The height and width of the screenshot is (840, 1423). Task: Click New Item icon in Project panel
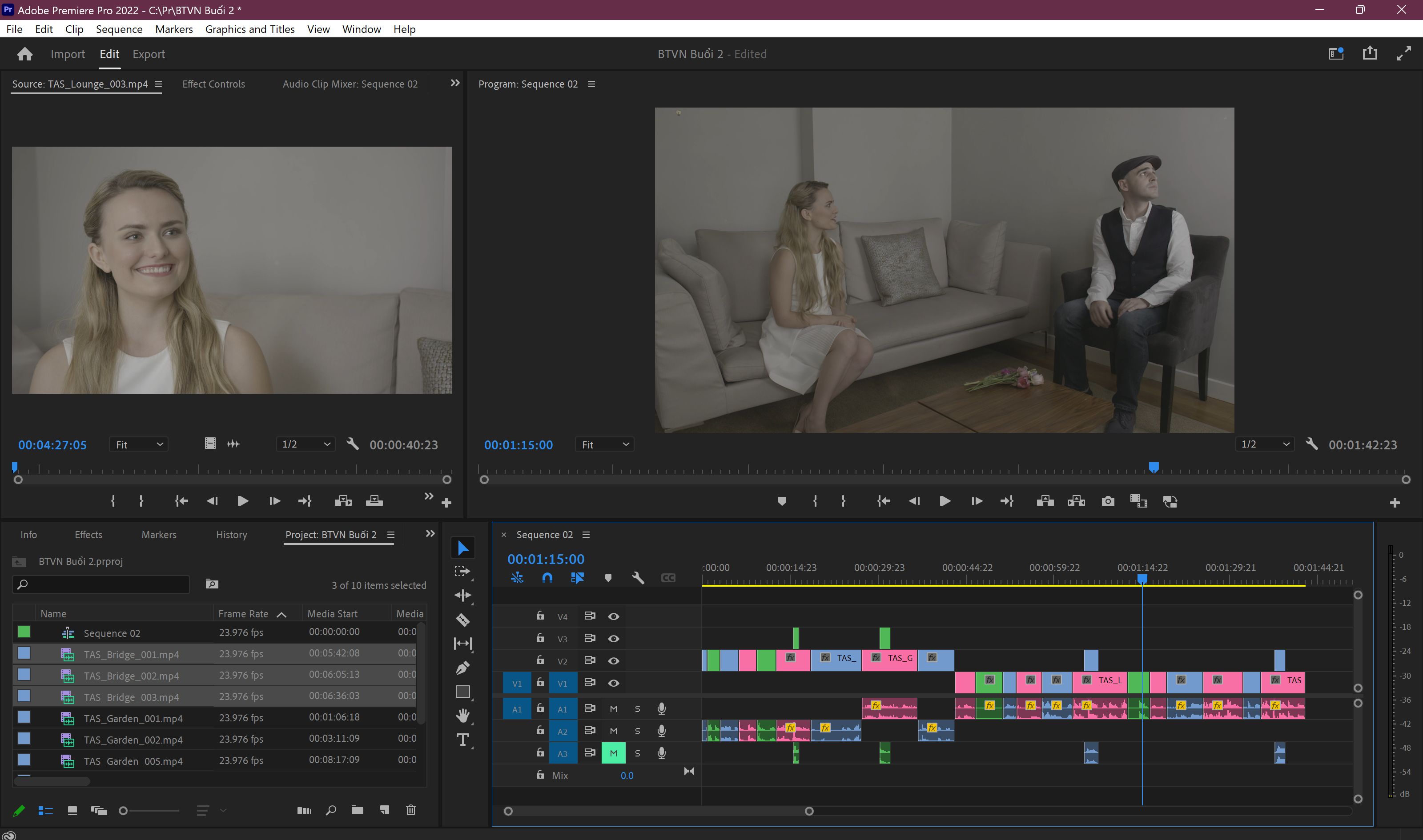(x=385, y=811)
